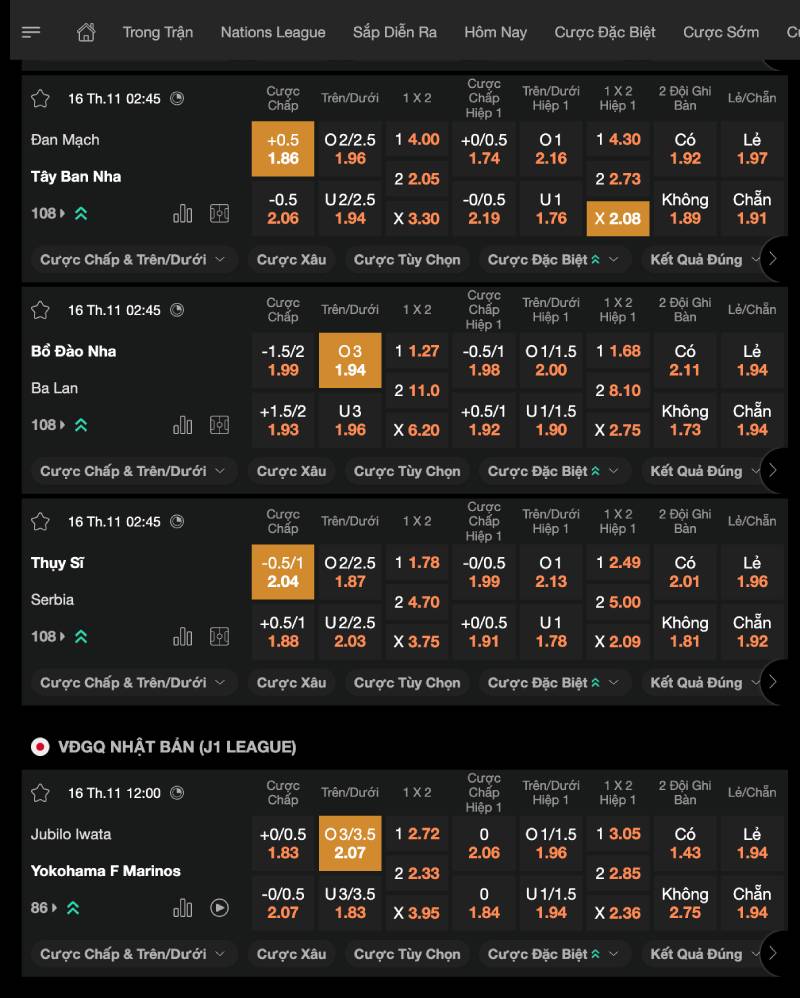The height and width of the screenshot is (998, 800).
Task: Go to the home page icon
Action: [86, 32]
